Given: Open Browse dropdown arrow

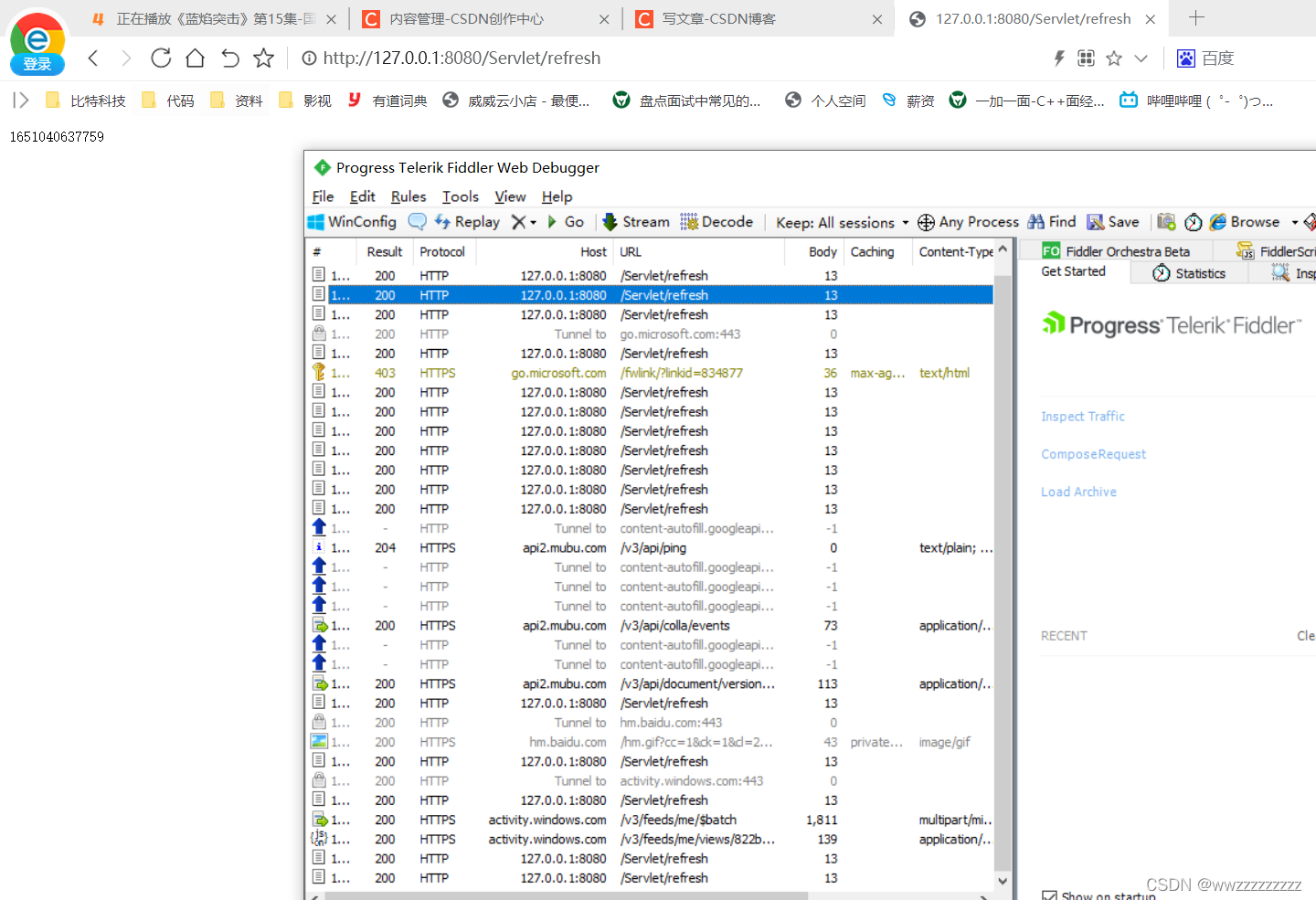Looking at the screenshot, I should point(1294,222).
